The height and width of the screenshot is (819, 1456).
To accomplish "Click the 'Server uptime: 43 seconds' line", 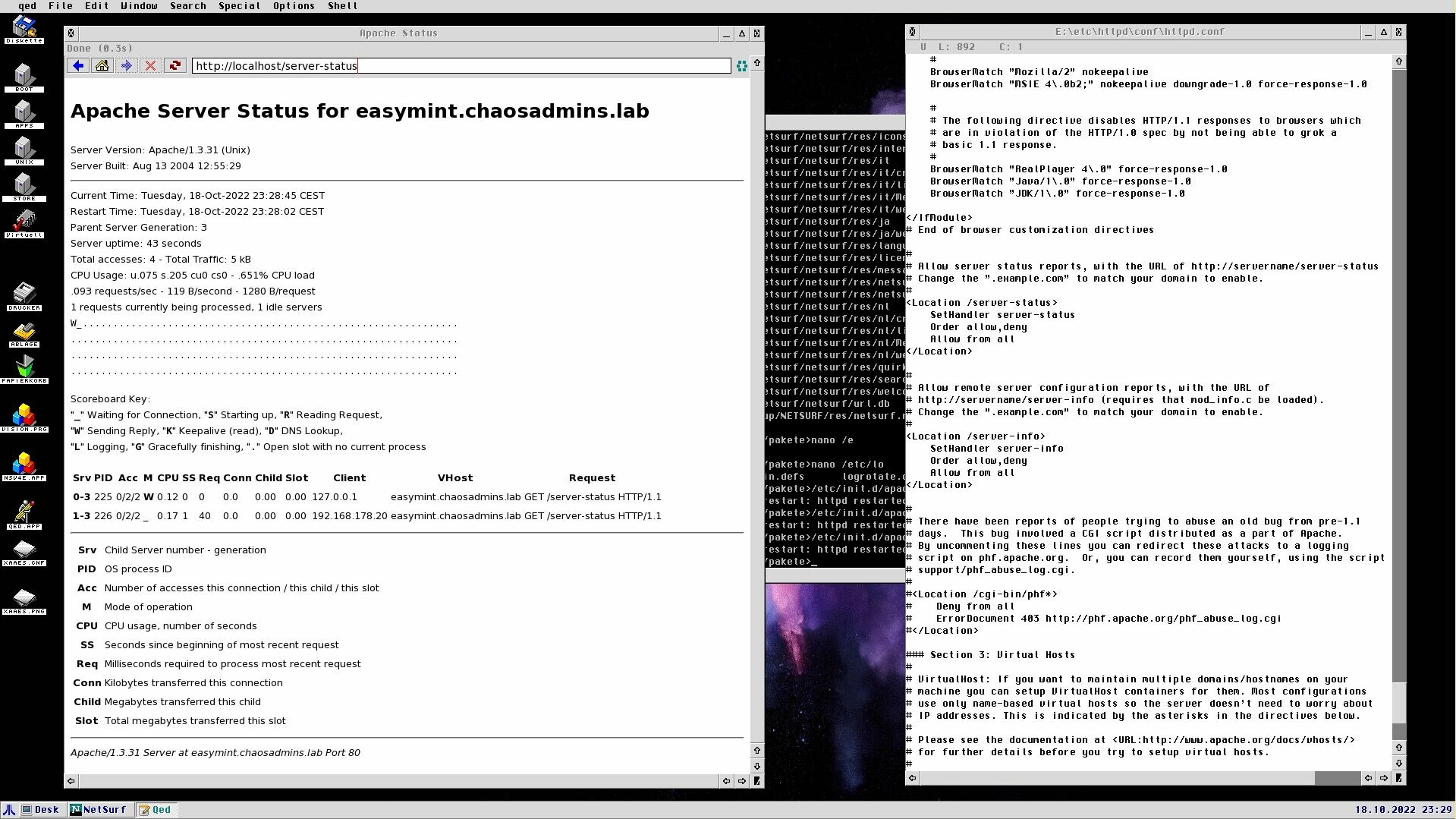I will pos(136,244).
